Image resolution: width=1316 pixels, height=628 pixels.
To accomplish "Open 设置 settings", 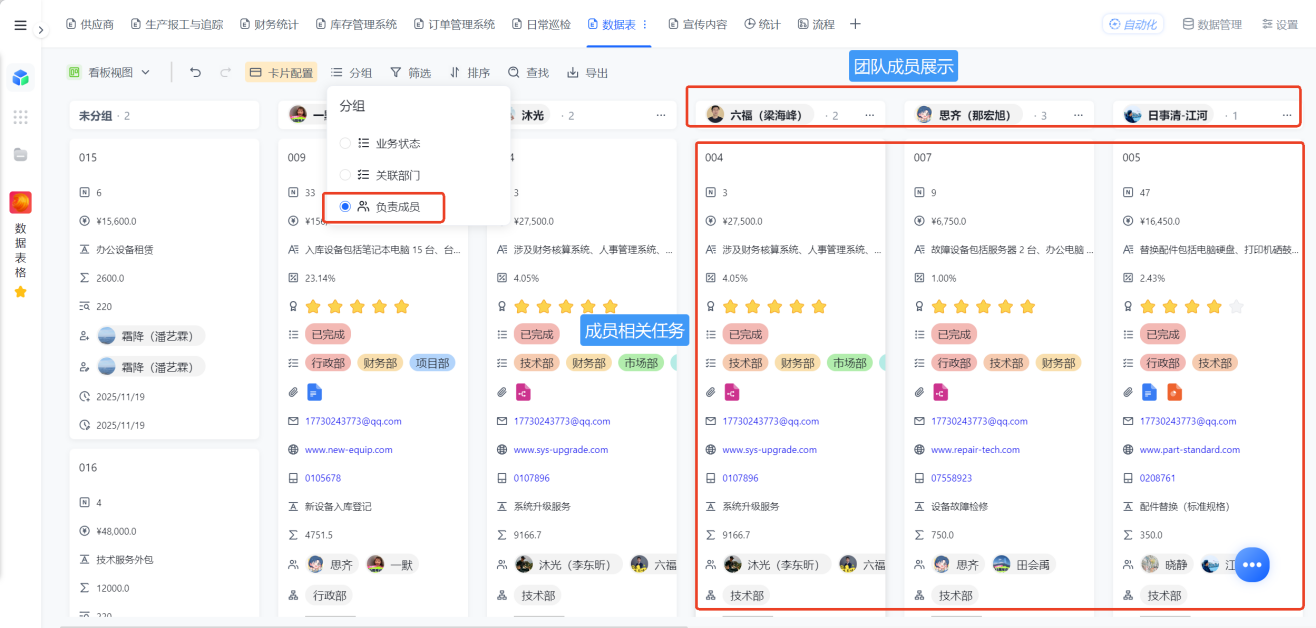I will 1279,25.
